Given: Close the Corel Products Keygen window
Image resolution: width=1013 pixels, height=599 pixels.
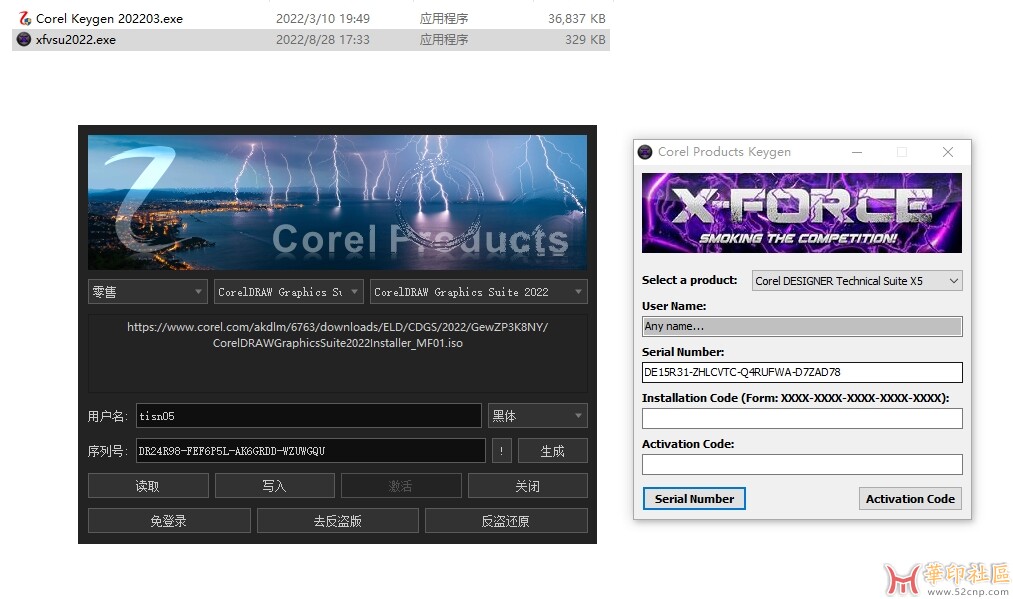Looking at the screenshot, I should 948,152.
